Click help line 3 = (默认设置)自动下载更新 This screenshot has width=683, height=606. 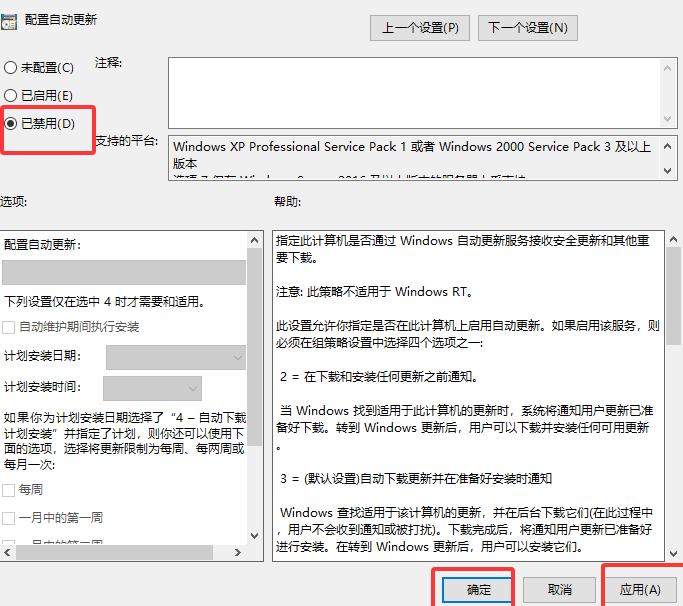point(416,479)
